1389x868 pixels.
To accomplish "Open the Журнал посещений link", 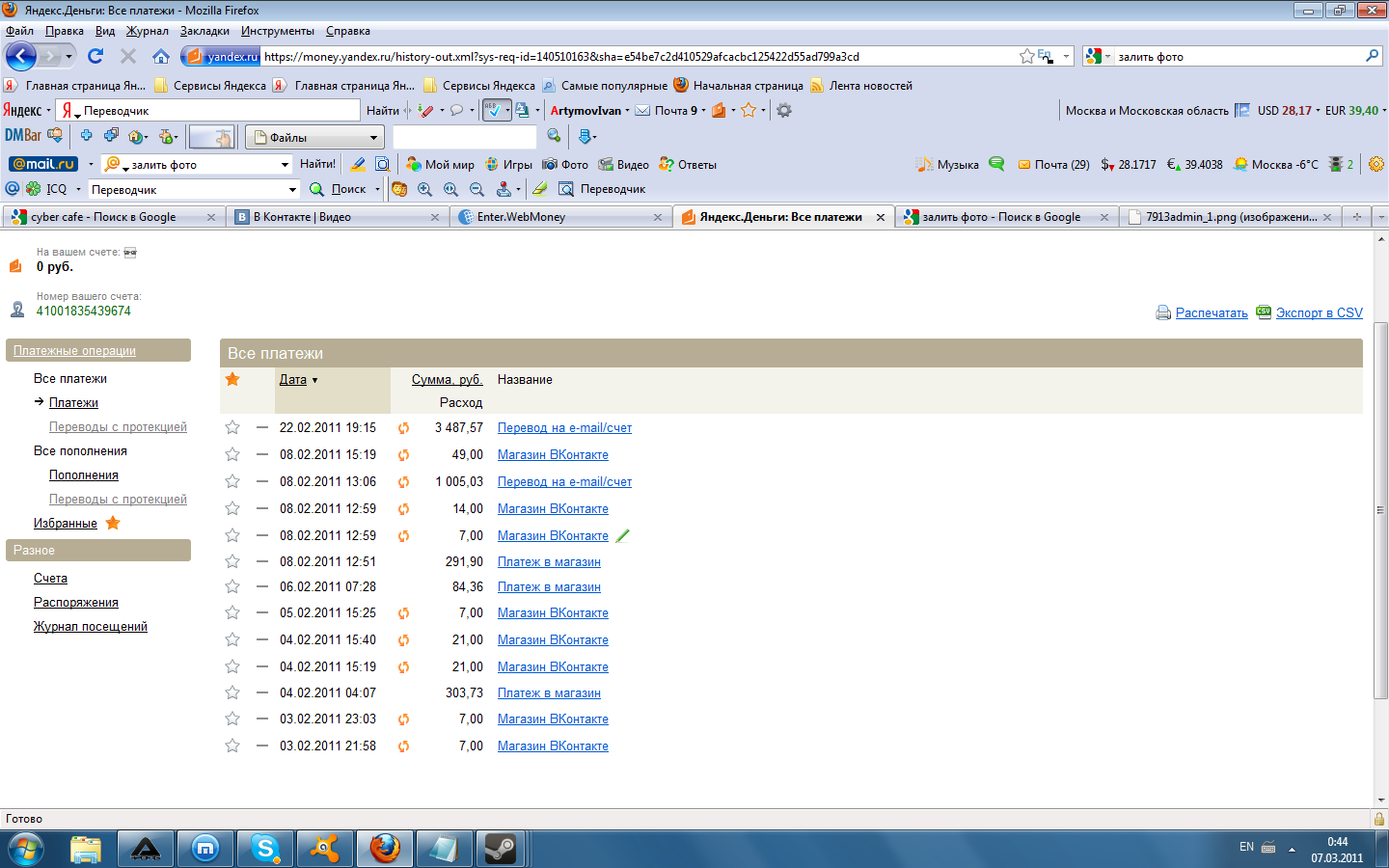I will pyautogui.click(x=91, y=626).
